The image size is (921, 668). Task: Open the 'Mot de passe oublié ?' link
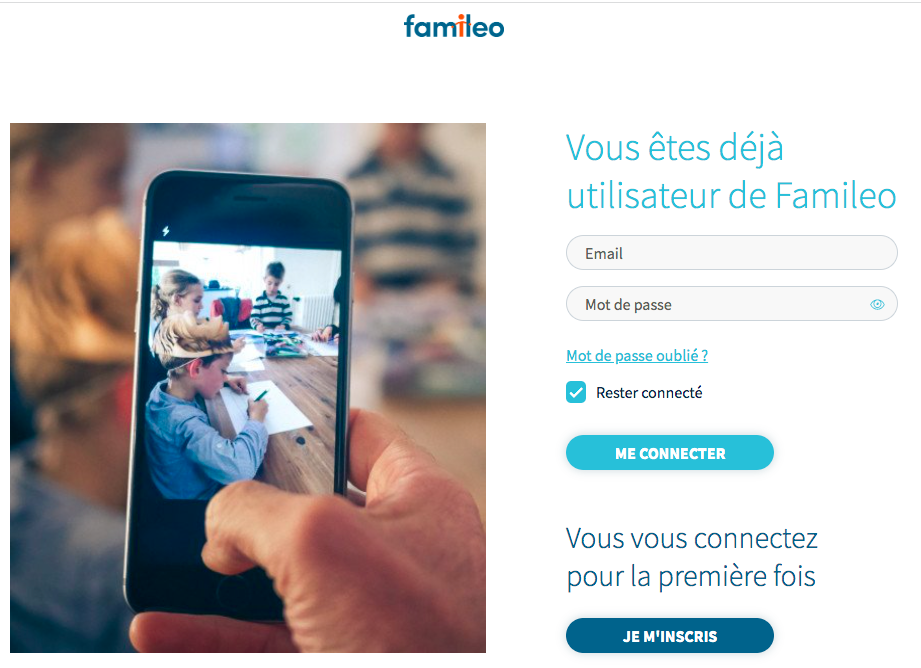tap(637, 355)
